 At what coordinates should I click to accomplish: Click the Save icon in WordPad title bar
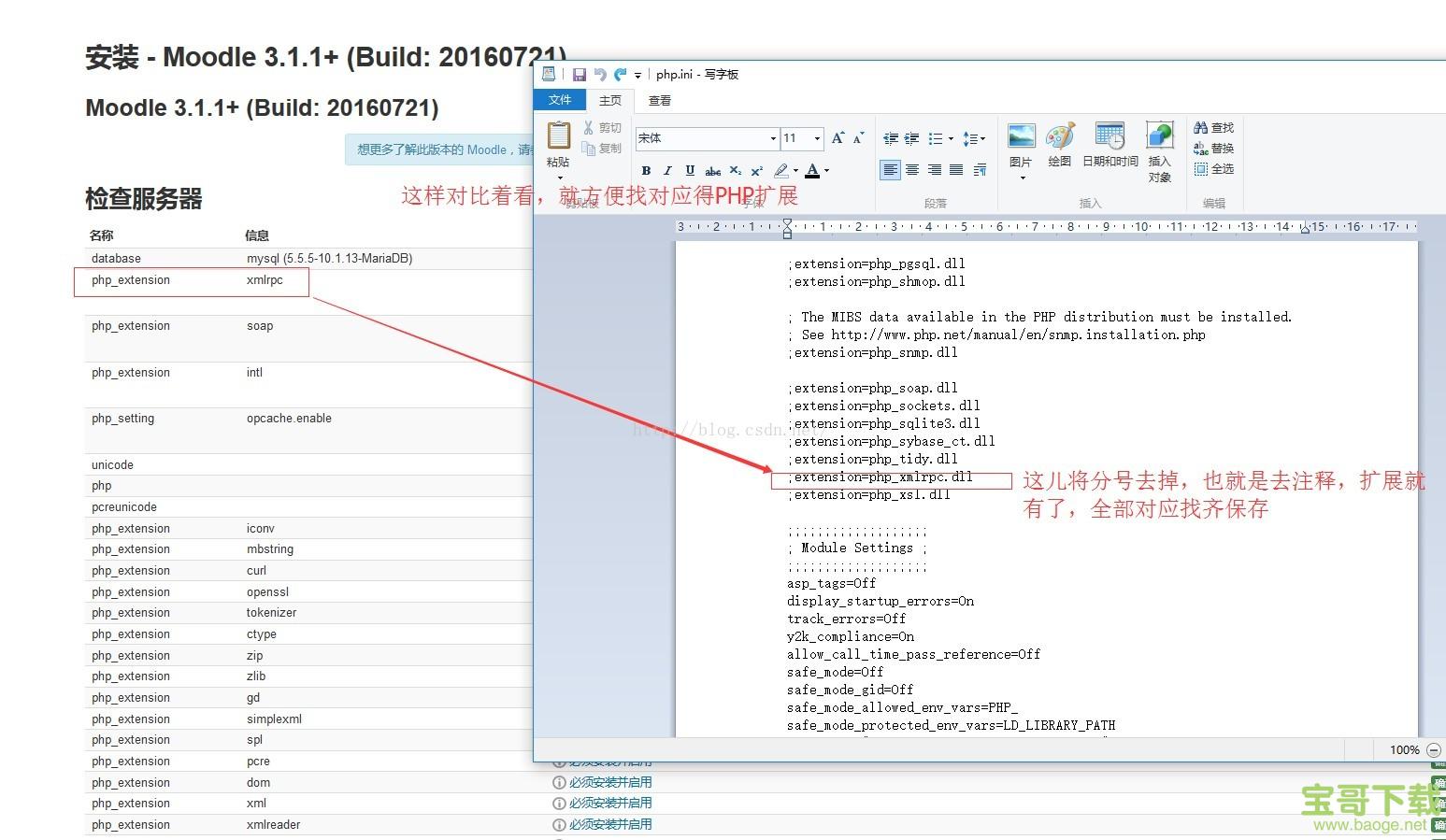(580, 75)
